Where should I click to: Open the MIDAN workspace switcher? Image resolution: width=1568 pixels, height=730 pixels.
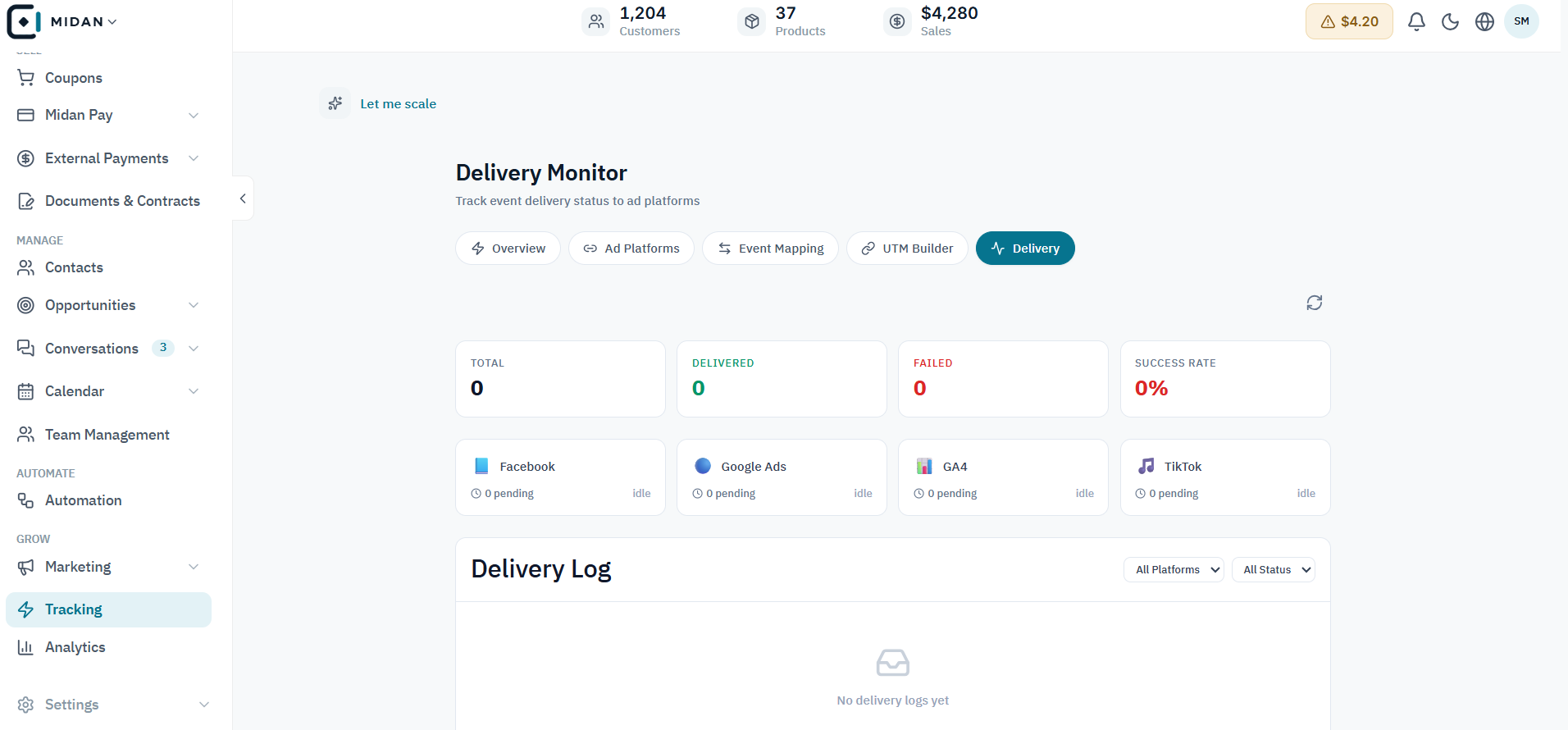[84, 22]
